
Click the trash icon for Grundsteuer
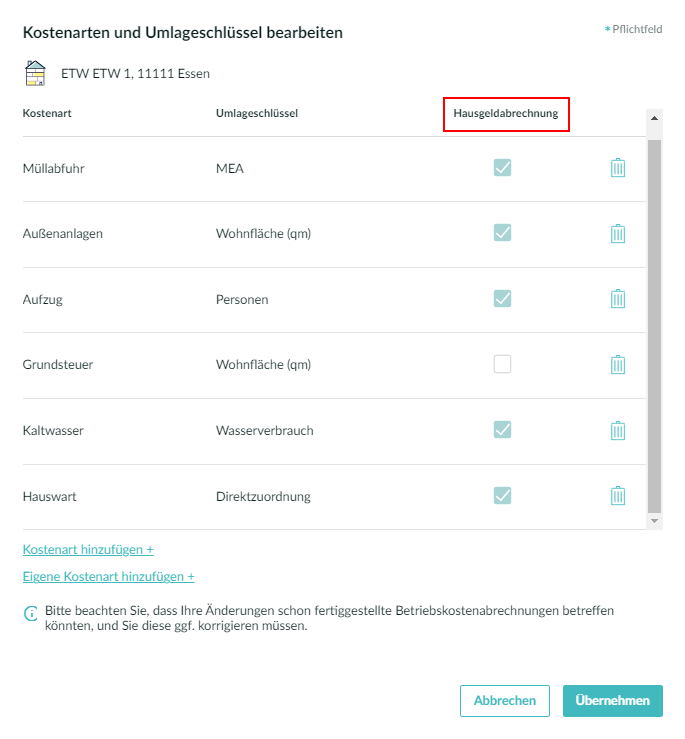point(618,364)
